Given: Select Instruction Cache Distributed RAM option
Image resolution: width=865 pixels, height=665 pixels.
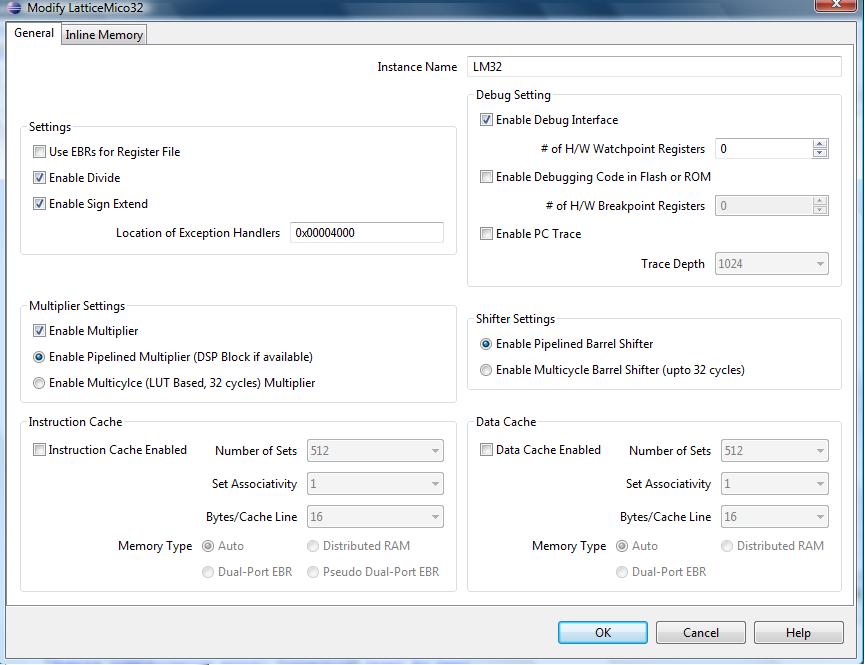Looking at the screenshot, I should 313,546.
